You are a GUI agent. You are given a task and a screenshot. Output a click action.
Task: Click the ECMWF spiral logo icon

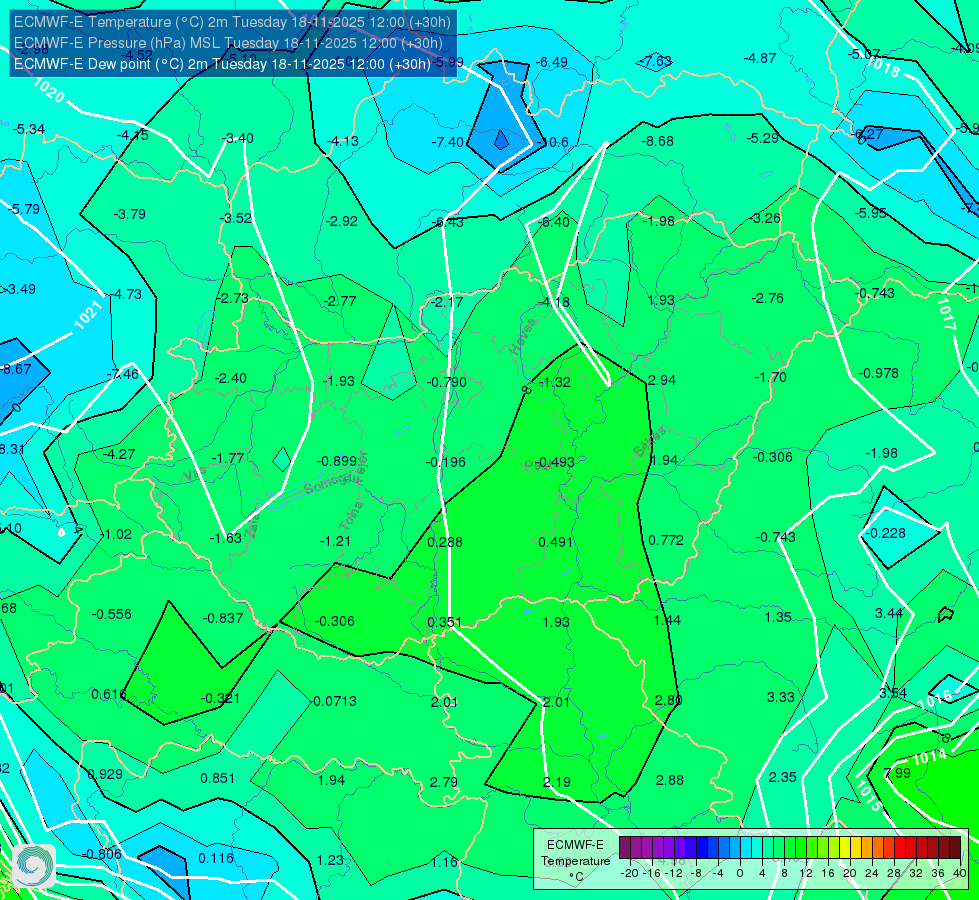click(34, 866)
